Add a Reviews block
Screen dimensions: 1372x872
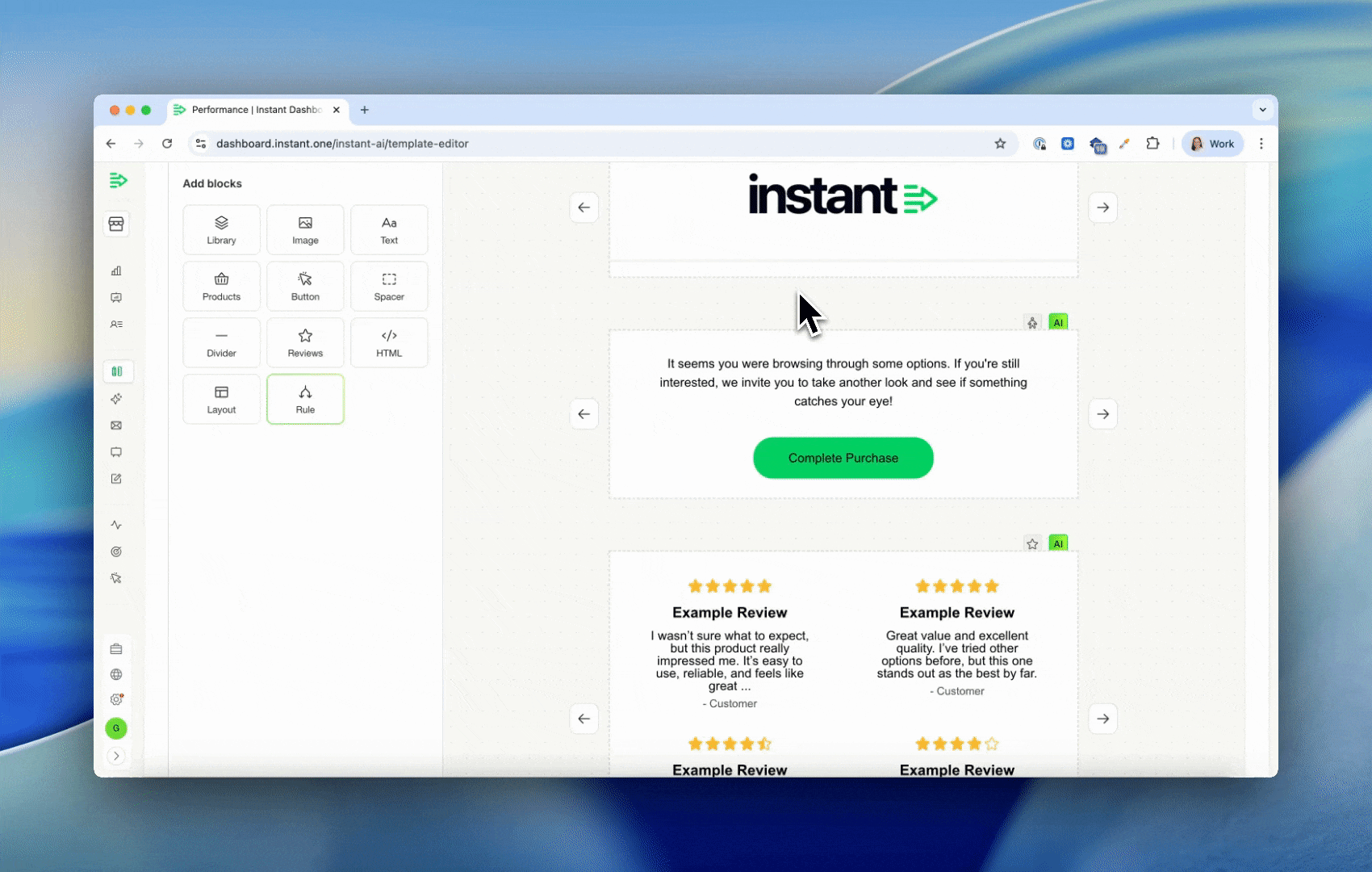(x=305, y=343)
